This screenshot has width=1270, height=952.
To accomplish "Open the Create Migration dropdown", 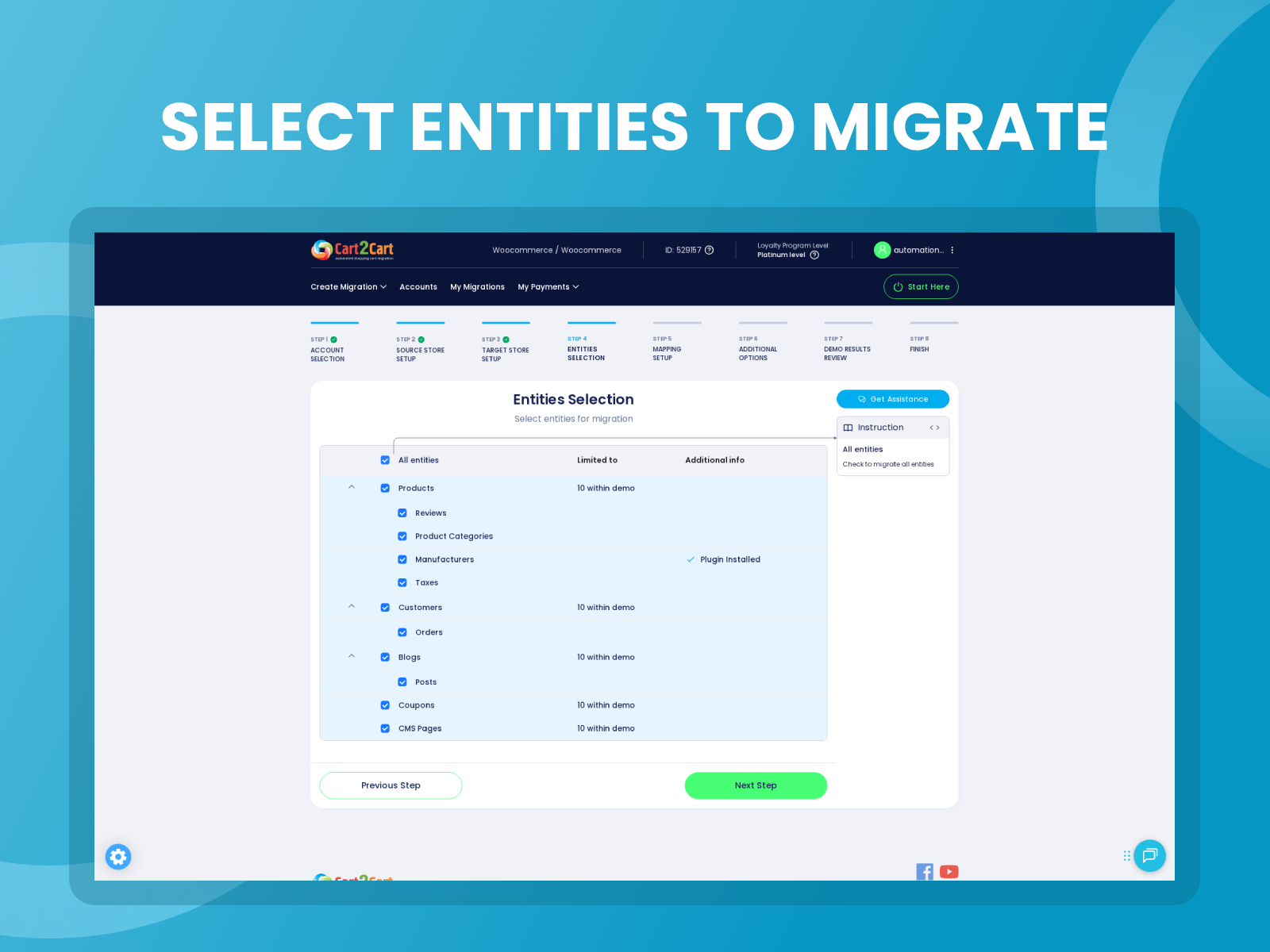I will 348,287.
